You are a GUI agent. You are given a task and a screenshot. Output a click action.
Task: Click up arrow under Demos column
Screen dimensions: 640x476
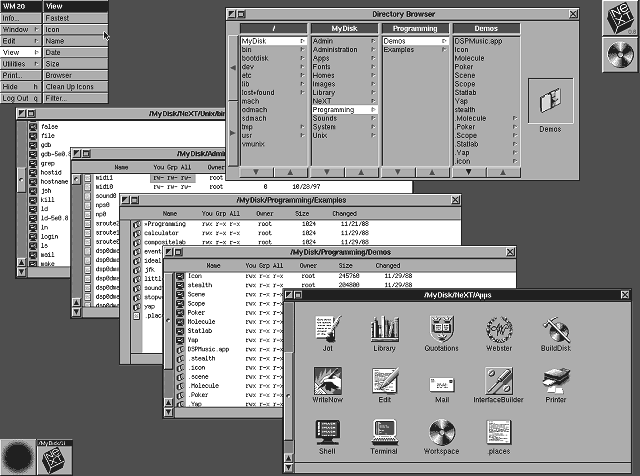point(503,172)
